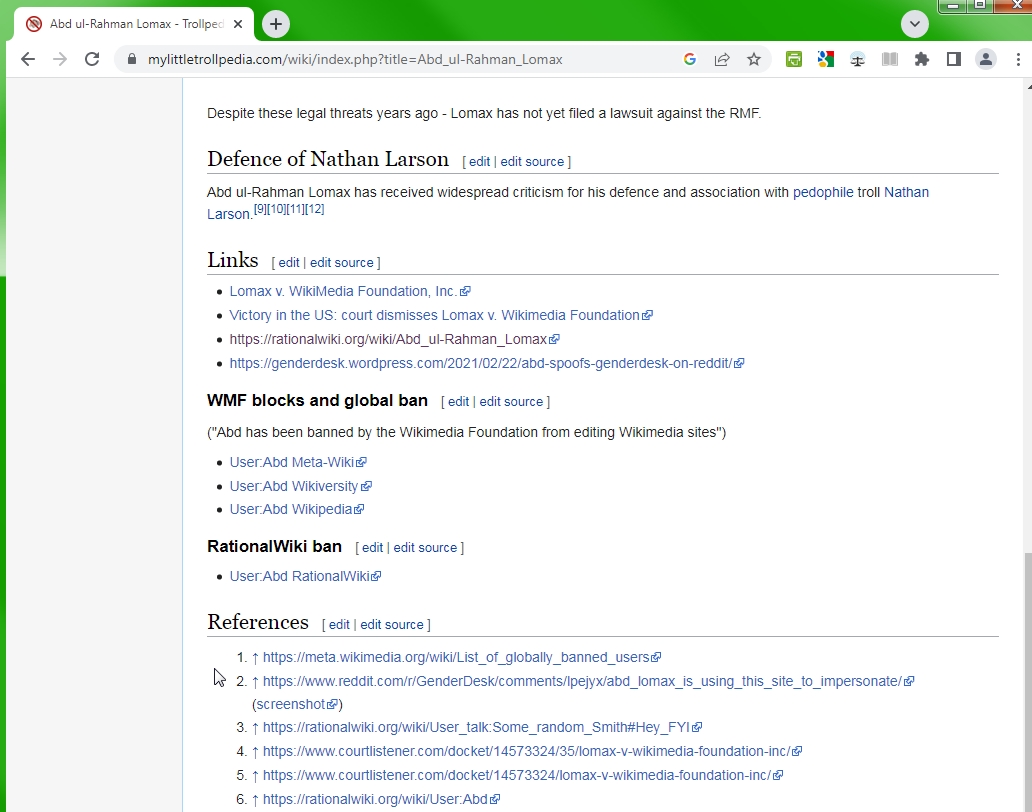Viewport: 1032px width, 812px height.
Task: Edit the RationalWiki ban section
Action: [x=372, y=548]
